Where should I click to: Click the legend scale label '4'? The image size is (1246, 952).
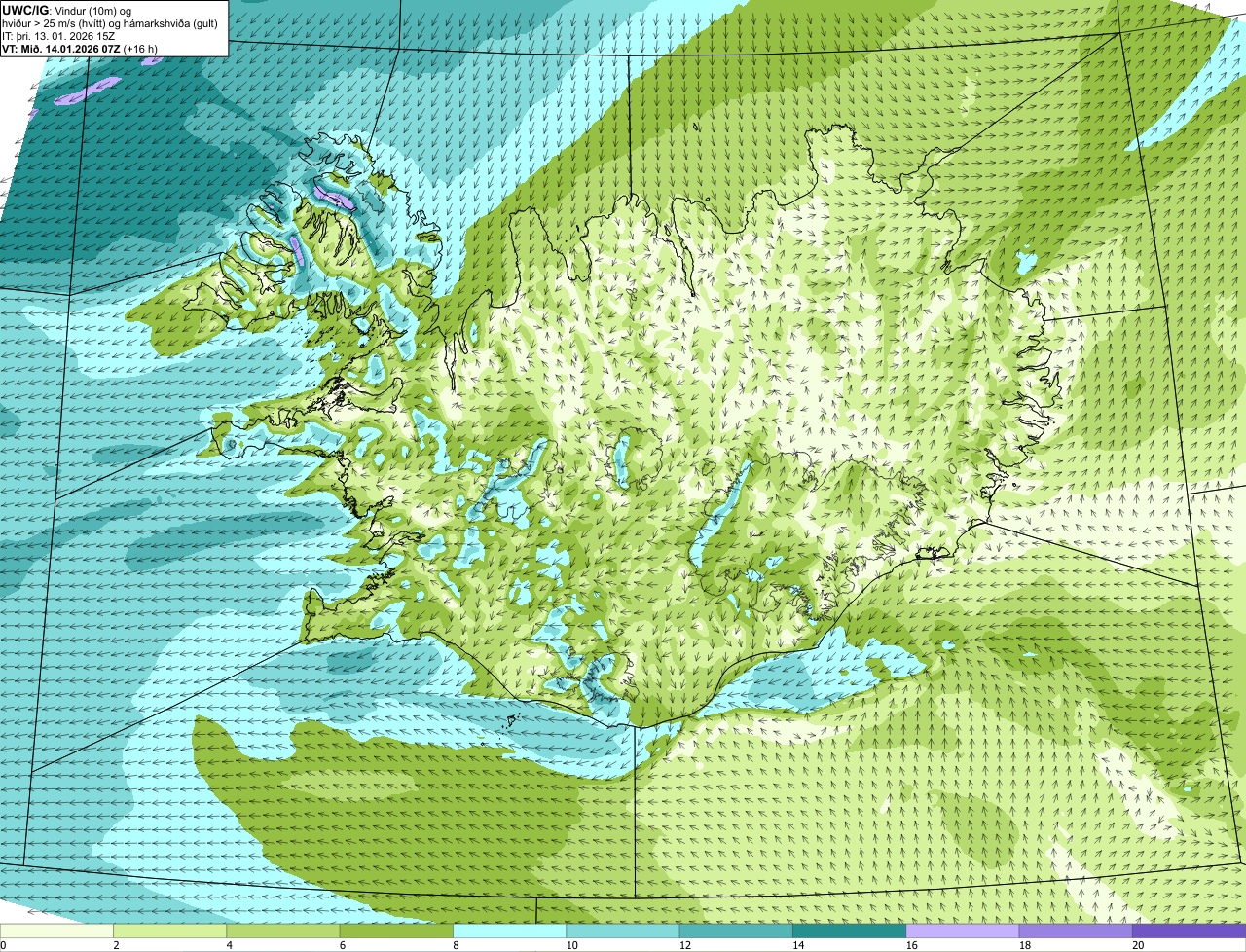click(230, 945)
